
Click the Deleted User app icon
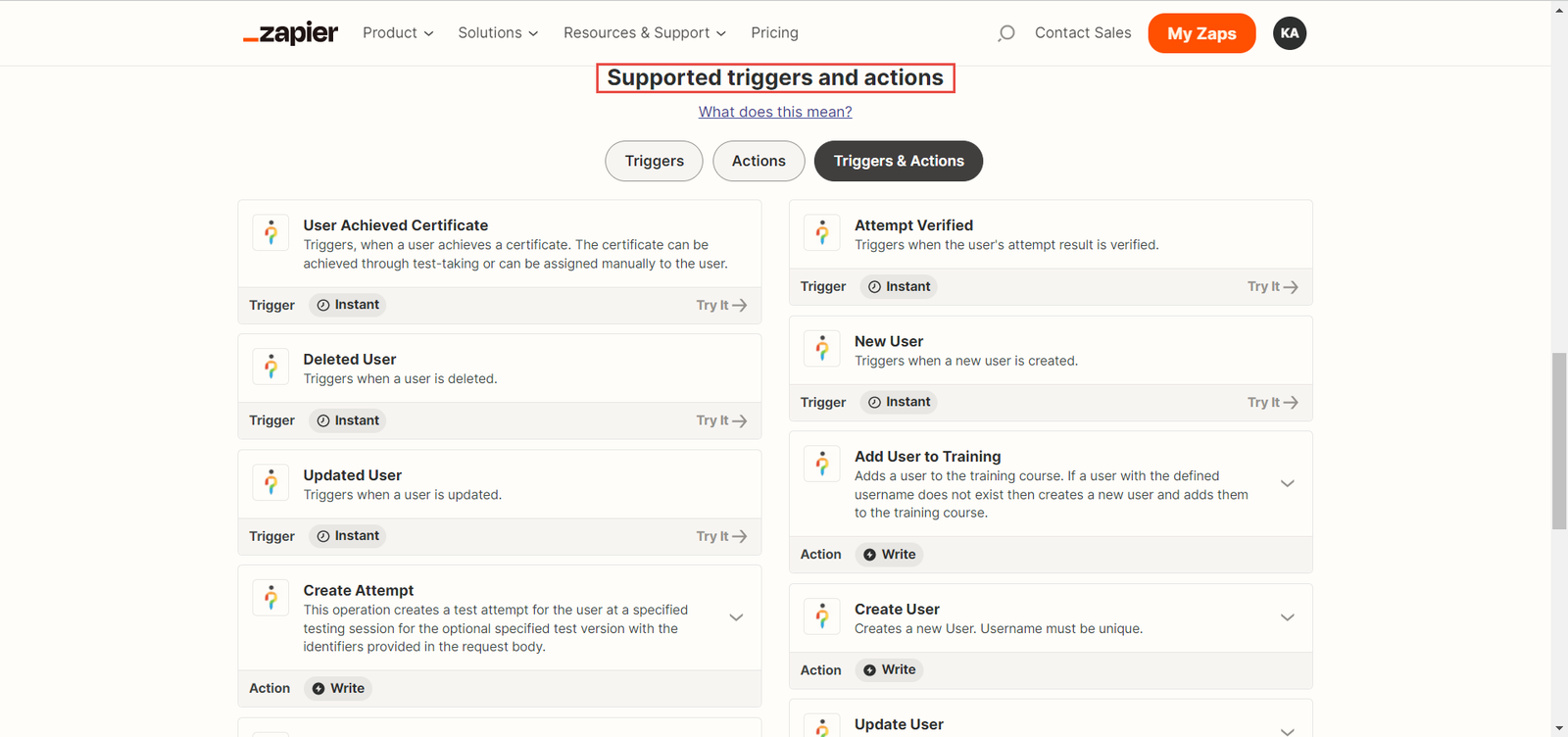(x=270, y=367)
